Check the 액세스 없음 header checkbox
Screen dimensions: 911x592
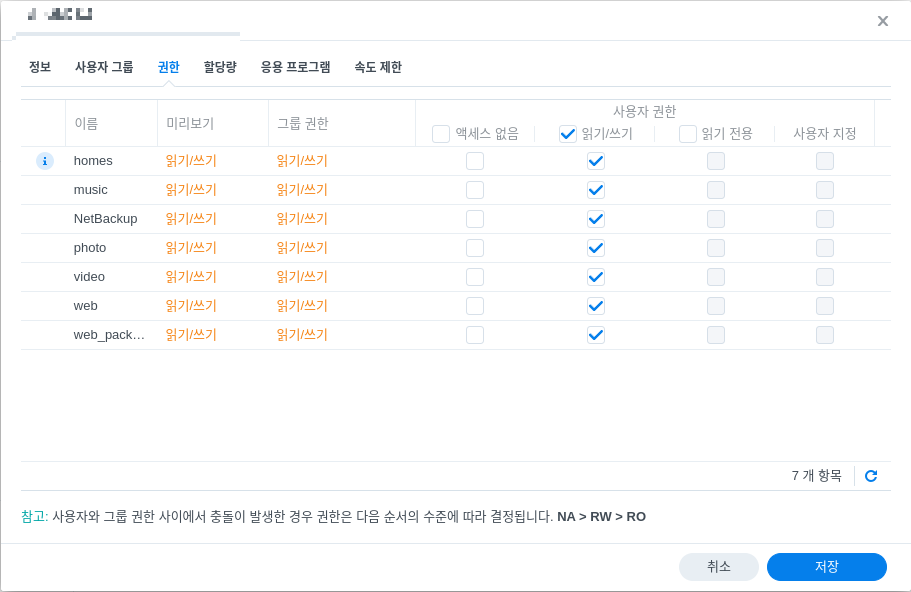(441, 134)
